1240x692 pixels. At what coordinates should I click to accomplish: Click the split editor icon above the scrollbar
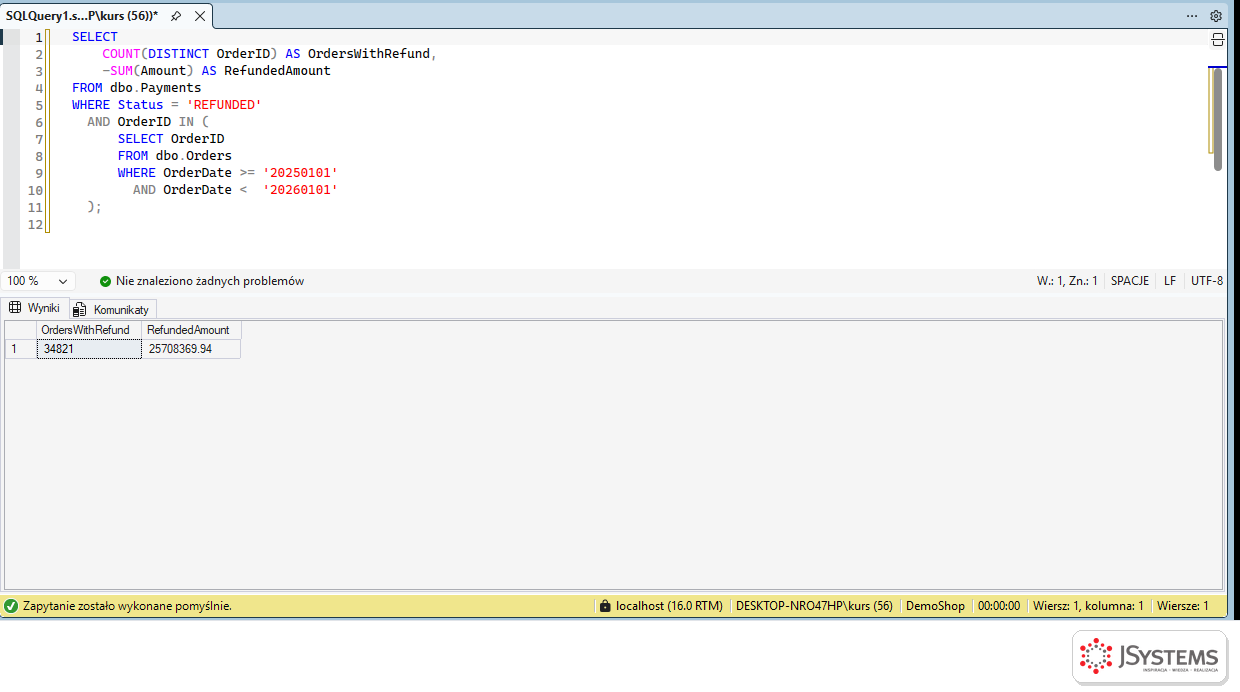click(x=1217, y=40)
